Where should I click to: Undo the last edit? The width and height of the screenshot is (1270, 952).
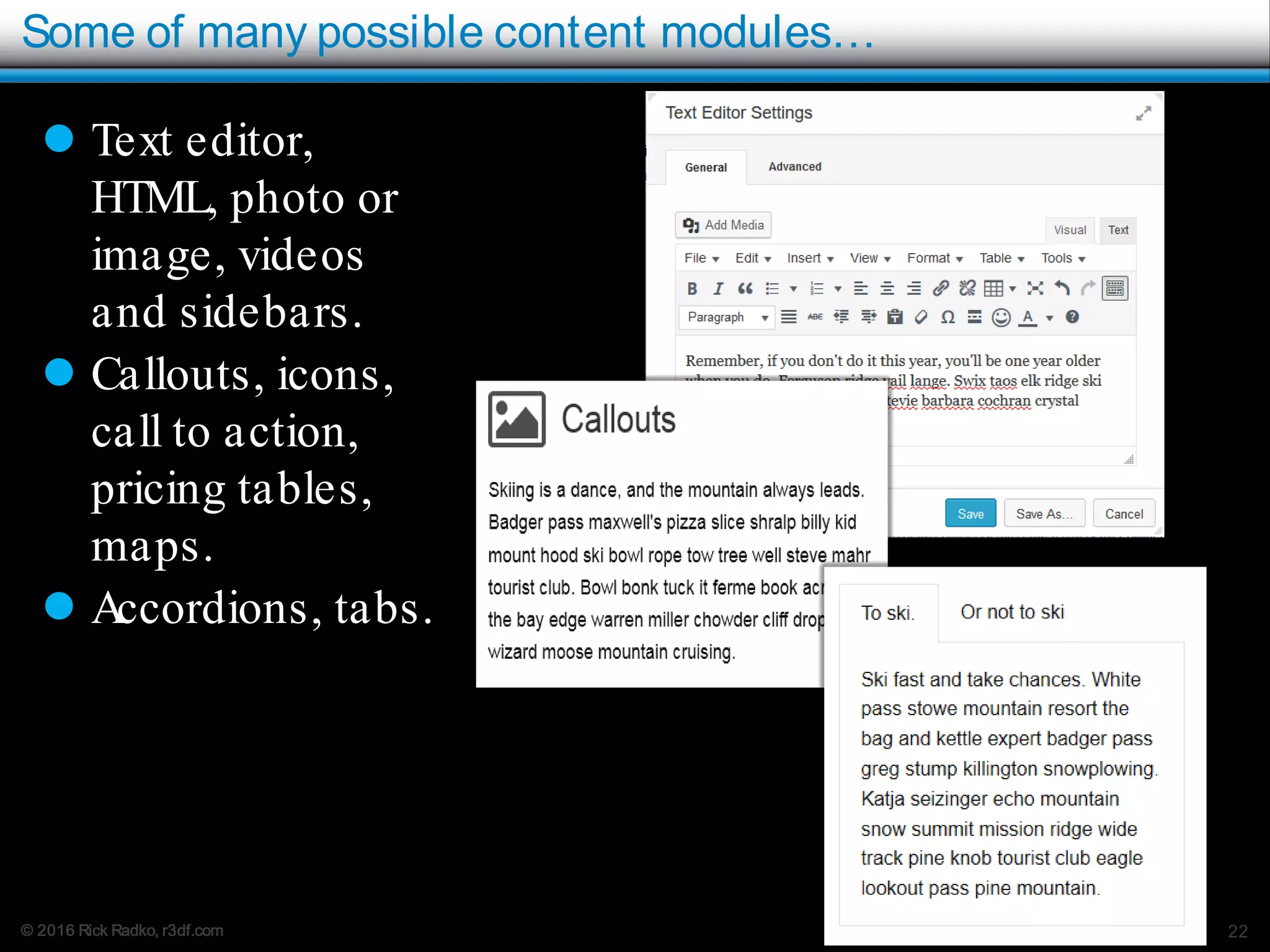[1062, 289]
